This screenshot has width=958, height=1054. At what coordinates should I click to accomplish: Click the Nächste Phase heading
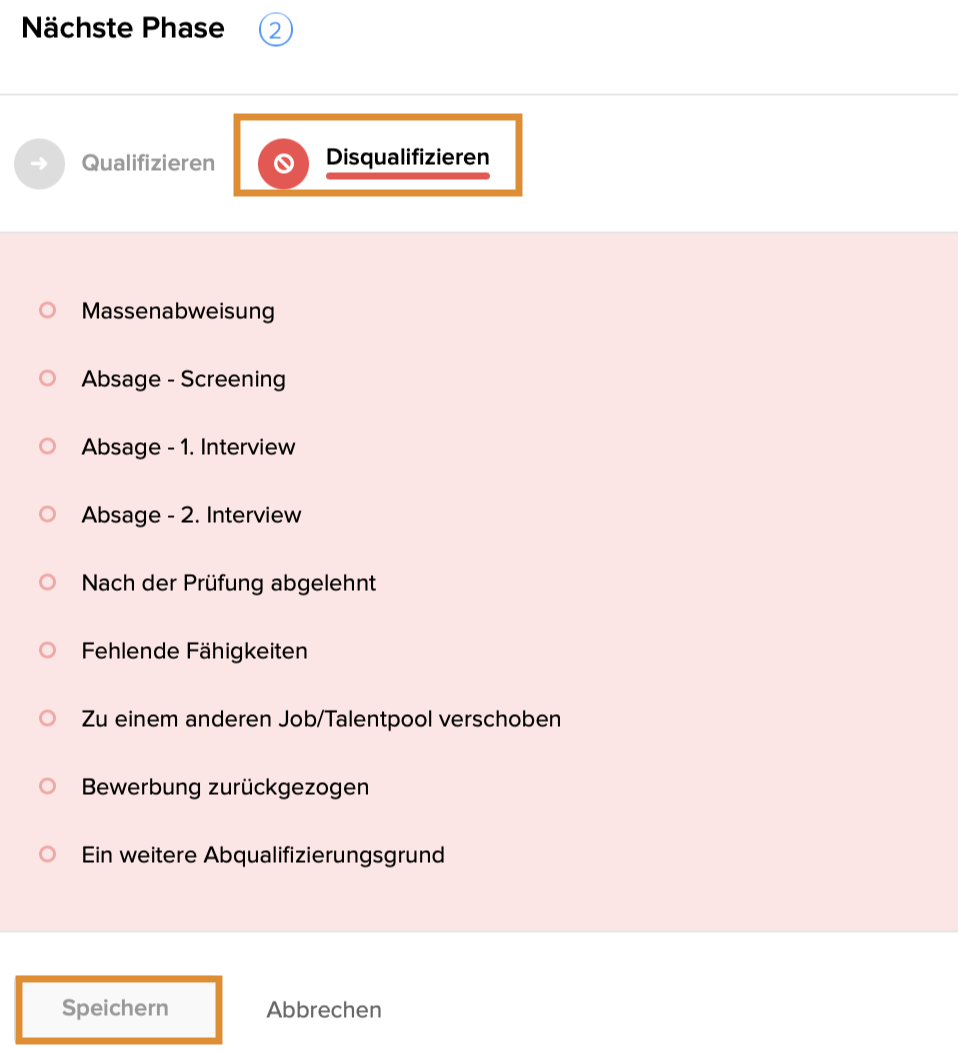(x=123, y=28)
